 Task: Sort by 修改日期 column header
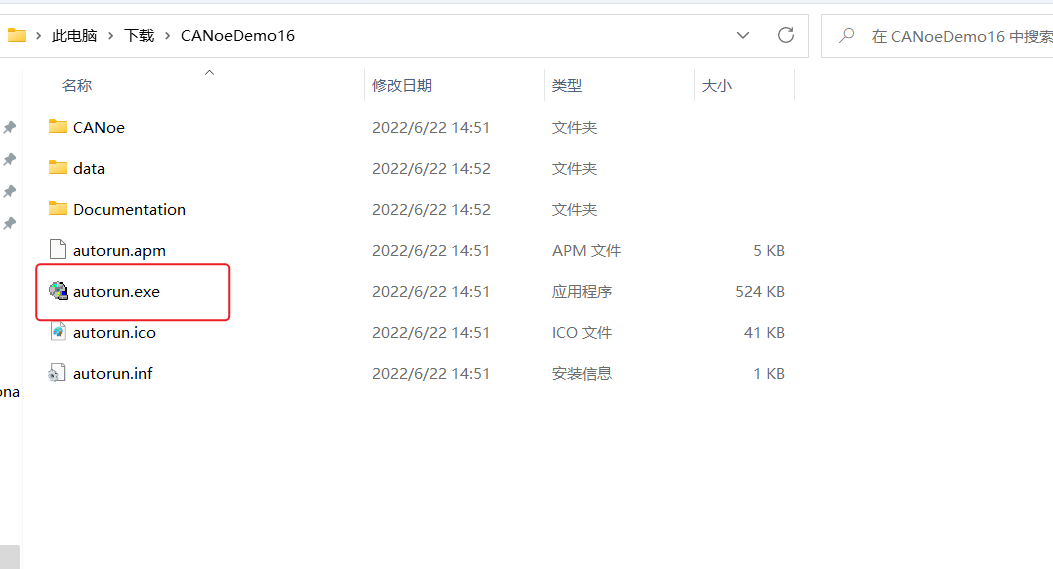402,85
